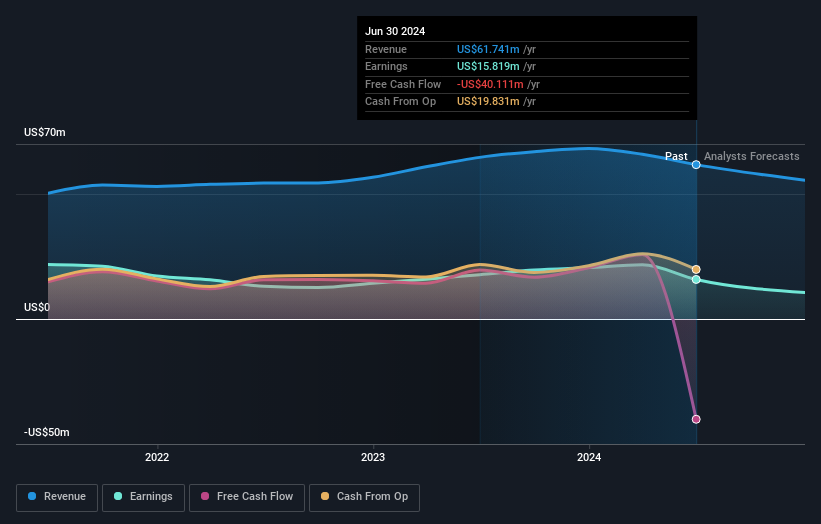821x524 pixels.
Task: Click the 2024 x-axis label
Action: tap(589, 457)
